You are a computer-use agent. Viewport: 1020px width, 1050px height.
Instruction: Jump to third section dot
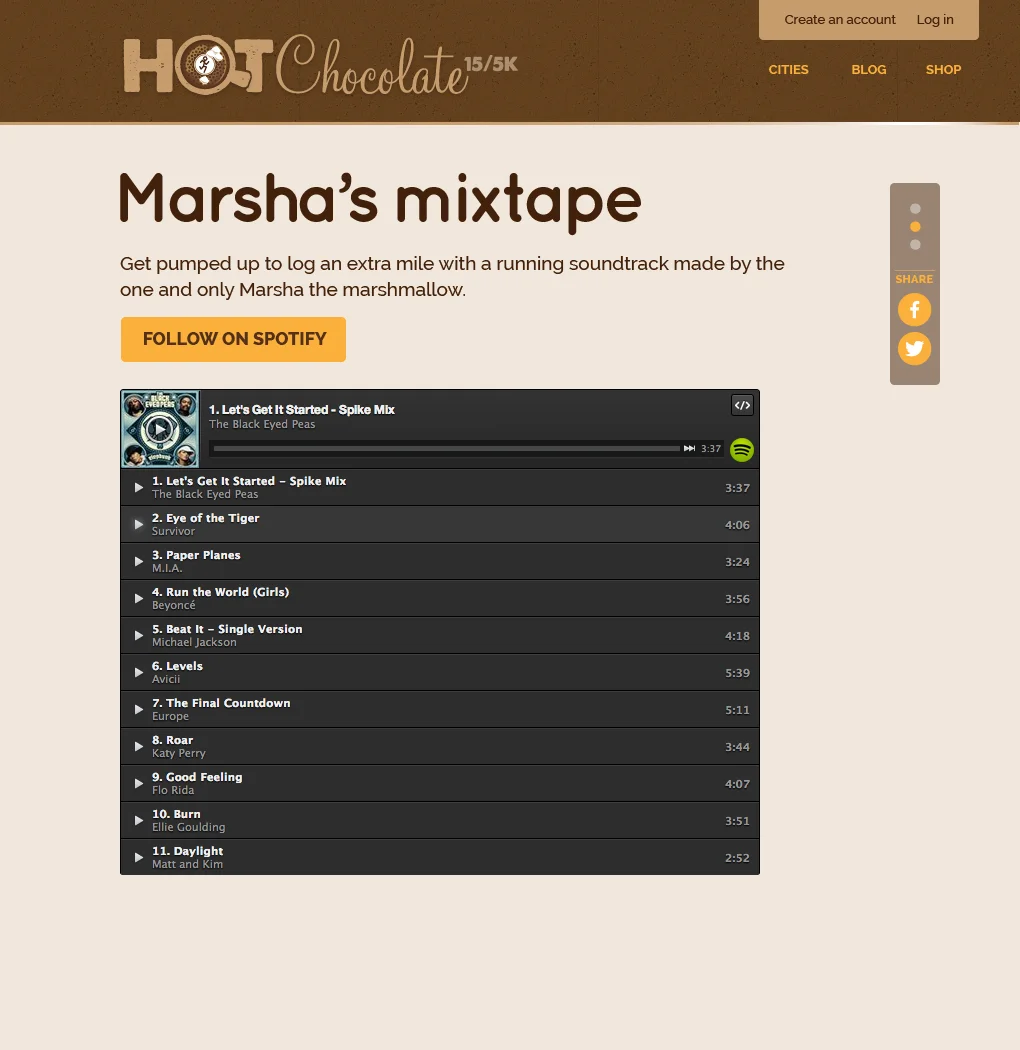point(915,245)
